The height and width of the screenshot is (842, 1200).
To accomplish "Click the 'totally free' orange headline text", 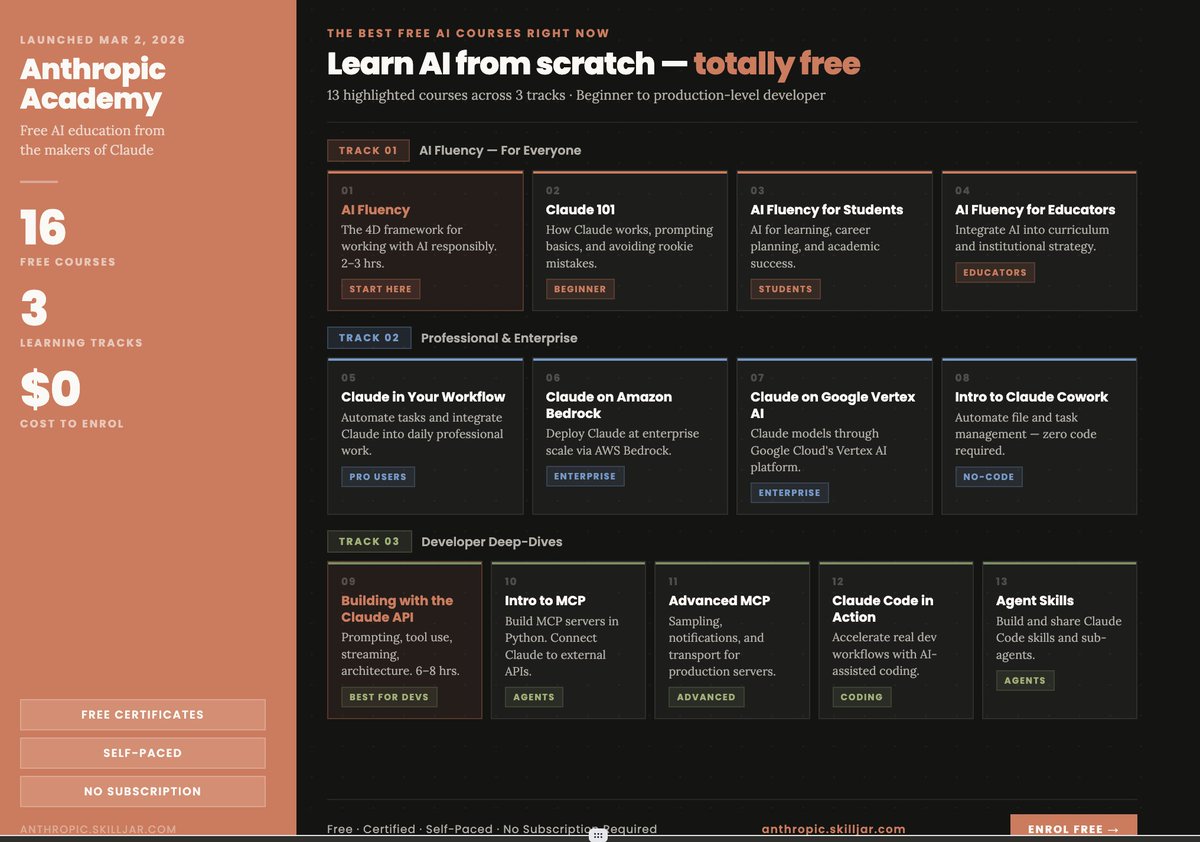I will click(777, 64).
